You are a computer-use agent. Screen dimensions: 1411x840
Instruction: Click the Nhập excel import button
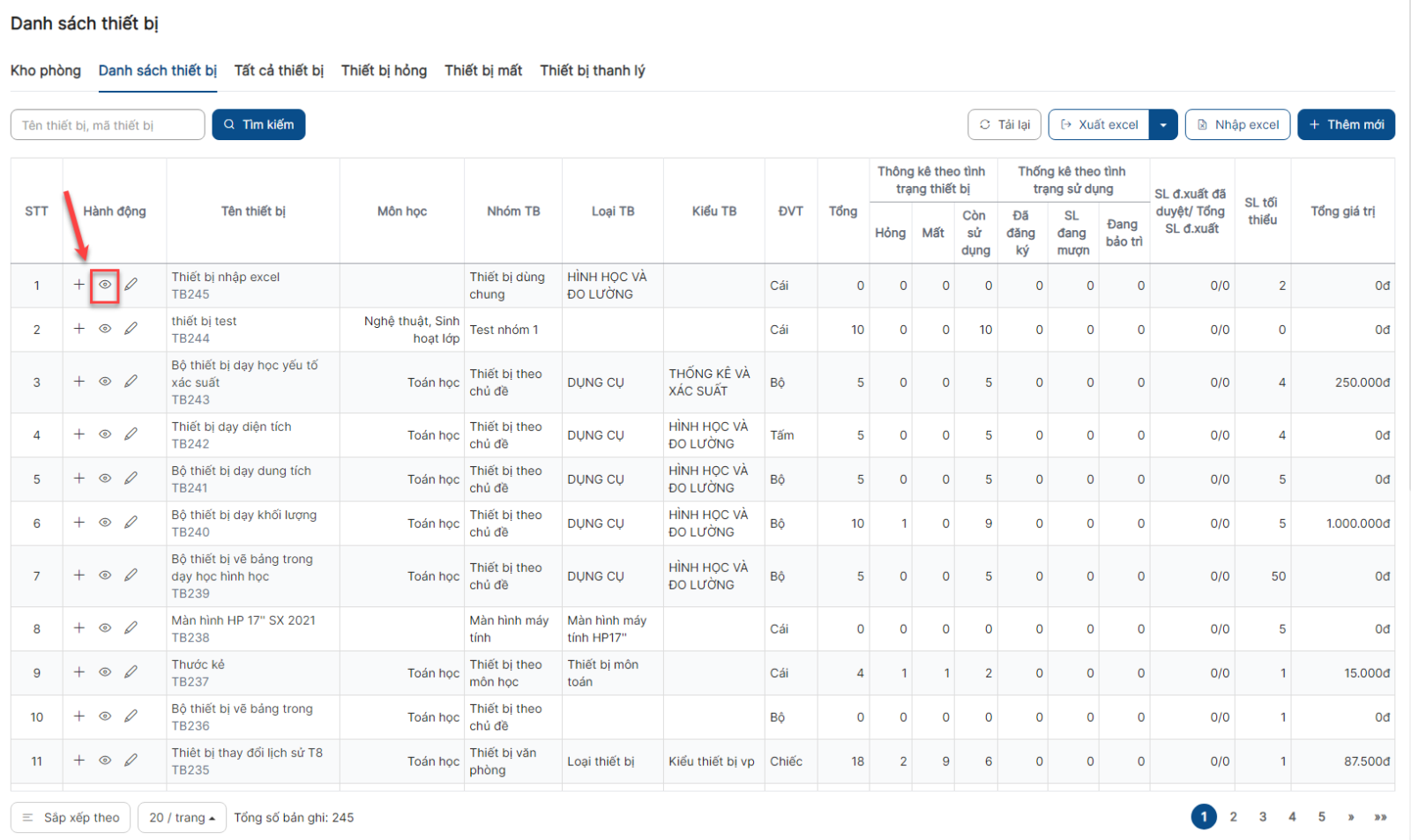coord(1238,125)
